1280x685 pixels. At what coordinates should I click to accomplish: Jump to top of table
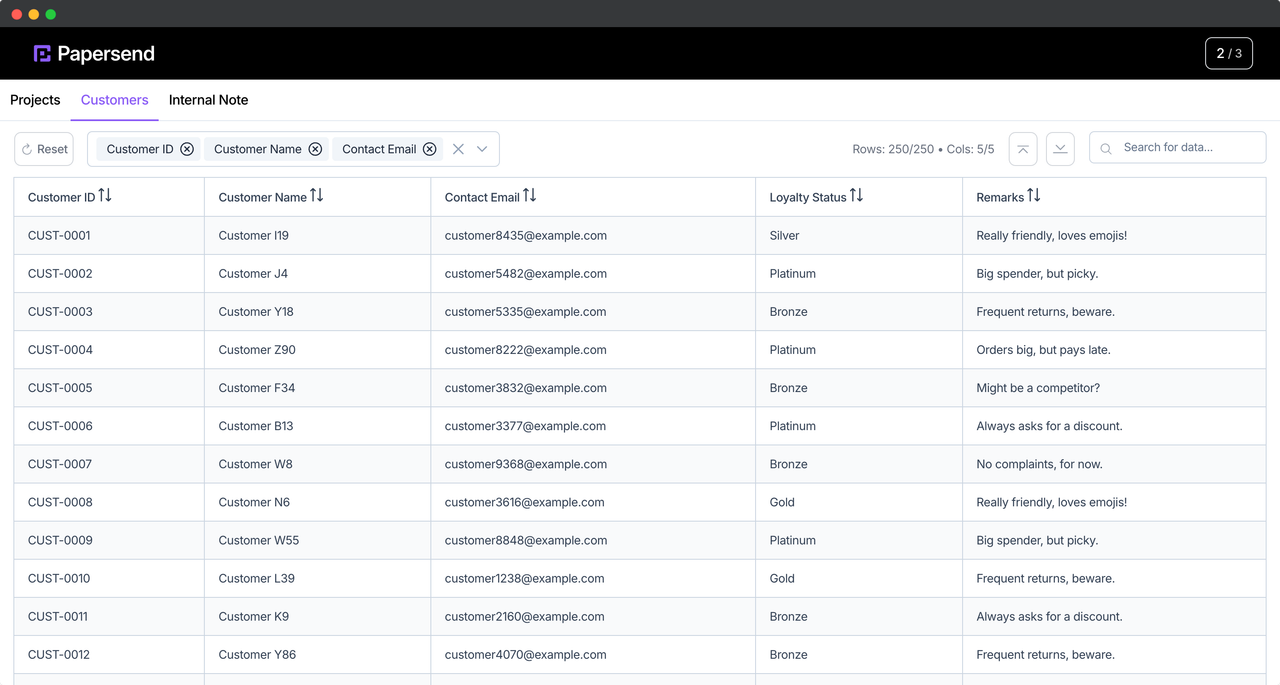coord(1023,149)
